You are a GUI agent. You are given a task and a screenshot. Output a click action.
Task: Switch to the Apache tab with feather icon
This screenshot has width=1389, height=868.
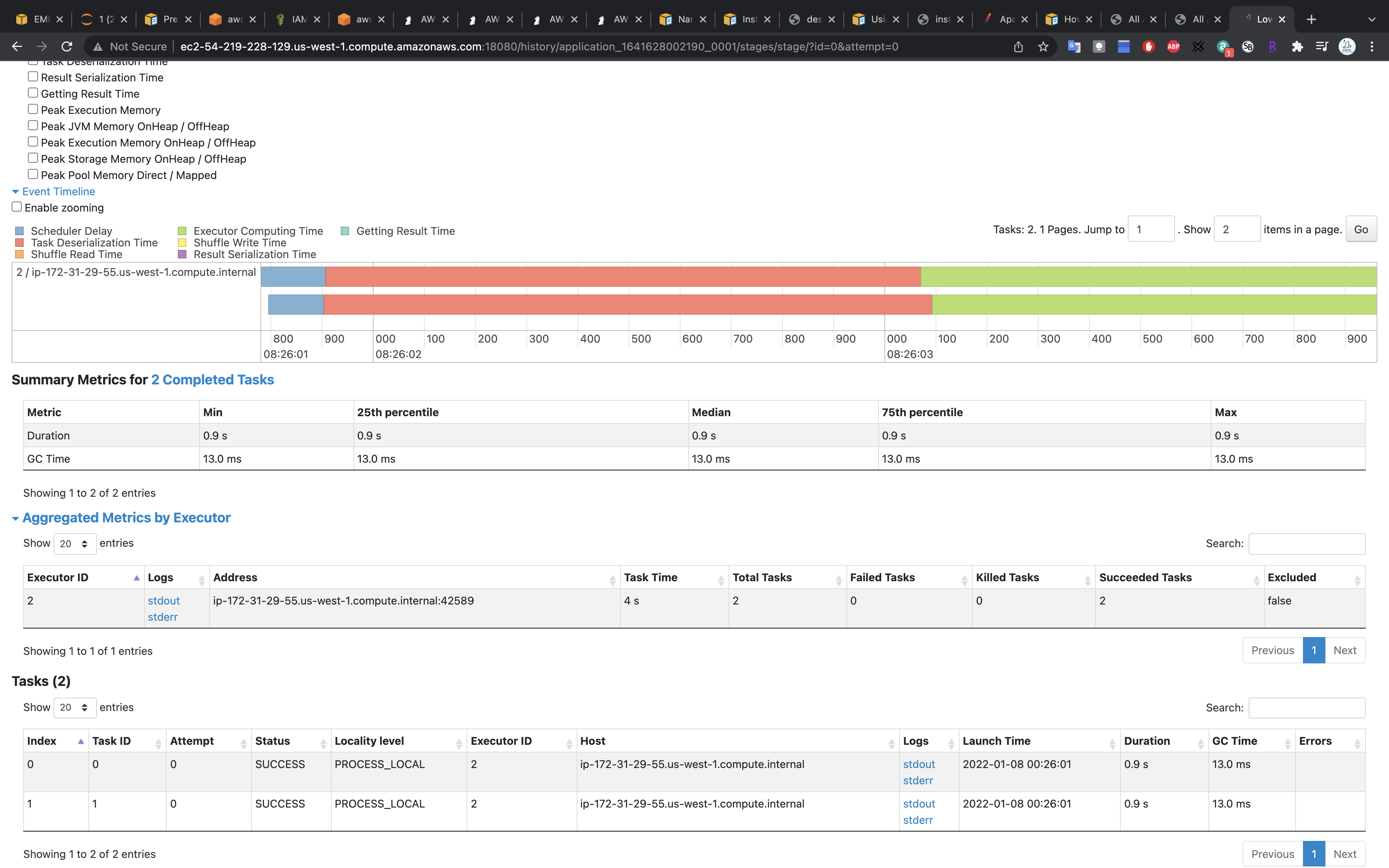click(x=1005, y=19)
